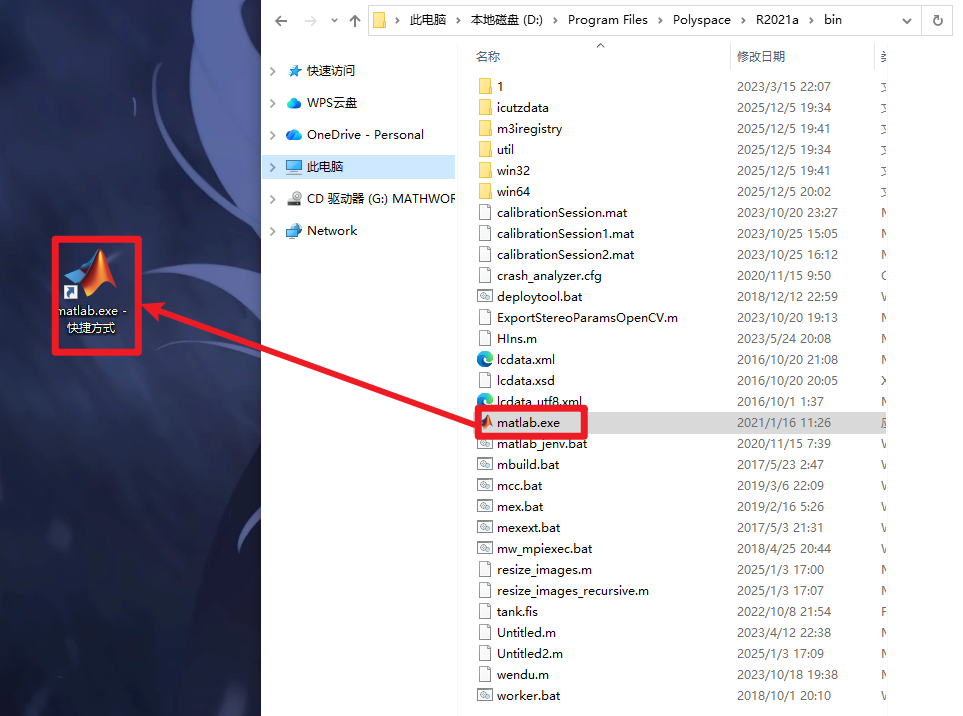Expand the CD 驱动器 (G:) node
963x716 pixels.
tap(273, 199)
